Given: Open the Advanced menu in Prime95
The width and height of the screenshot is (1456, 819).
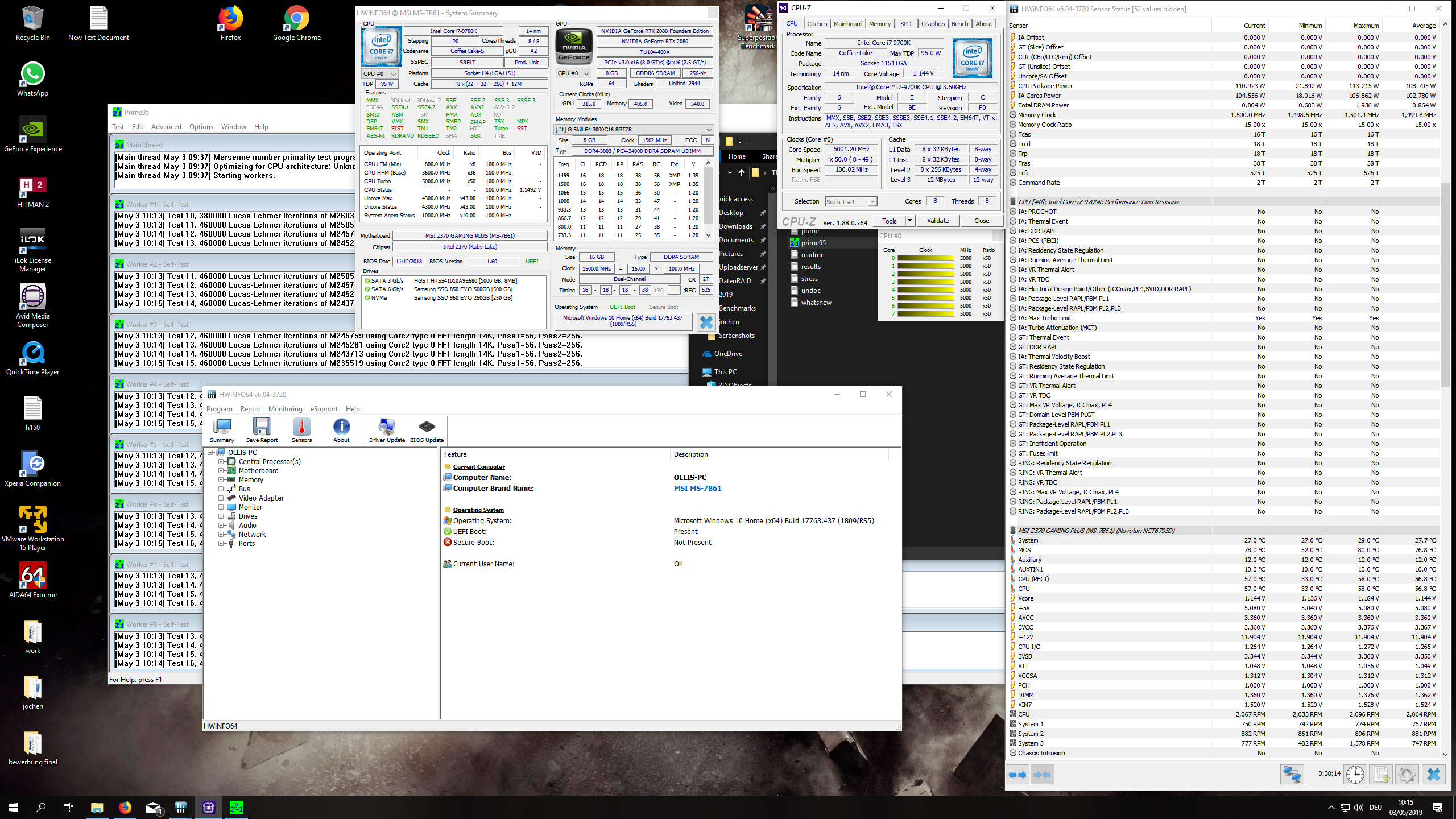Looking at the screenshot, I should 166,127.
